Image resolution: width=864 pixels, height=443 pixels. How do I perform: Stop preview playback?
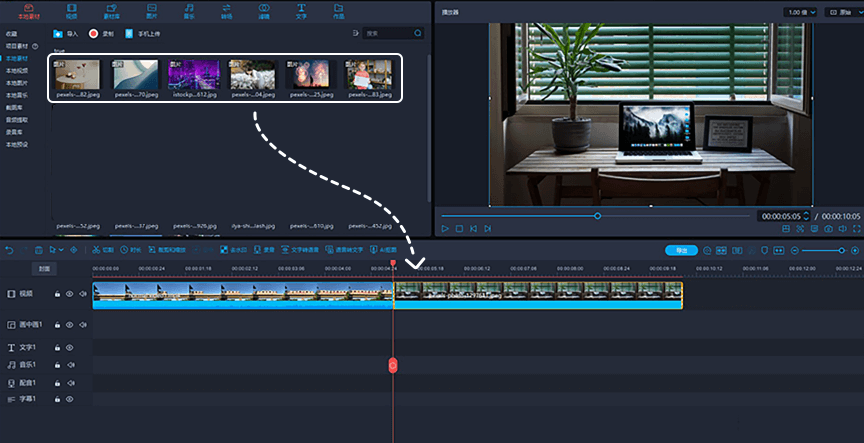pyautogui.click(x=460, y=229)
